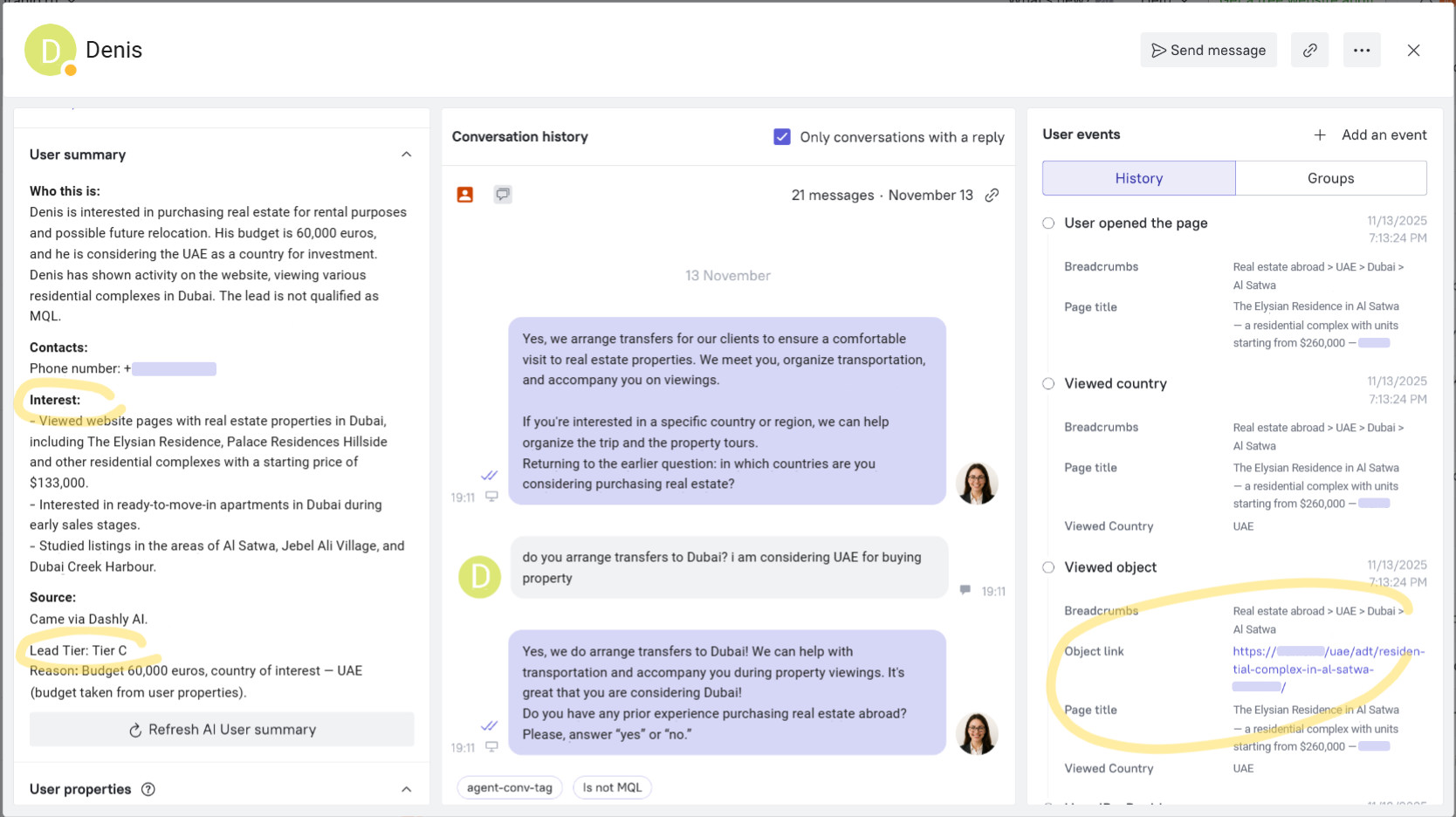Click the refresh icon on Refresh AI User summary
1456x817 pixels.
click(135, 729)
